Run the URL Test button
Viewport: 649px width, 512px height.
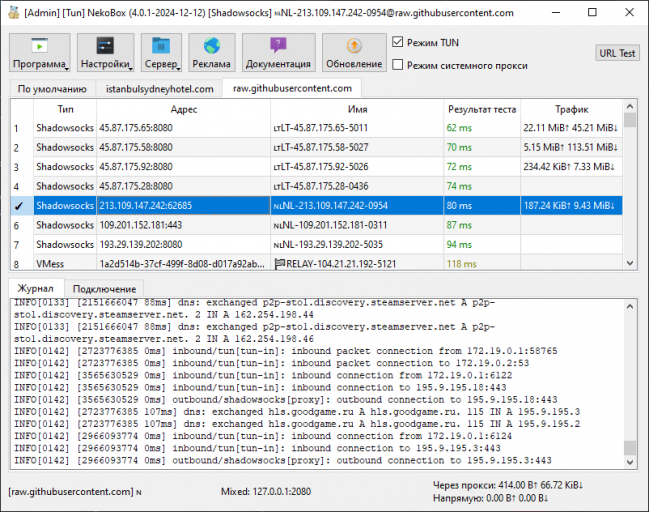click(617, 53)
